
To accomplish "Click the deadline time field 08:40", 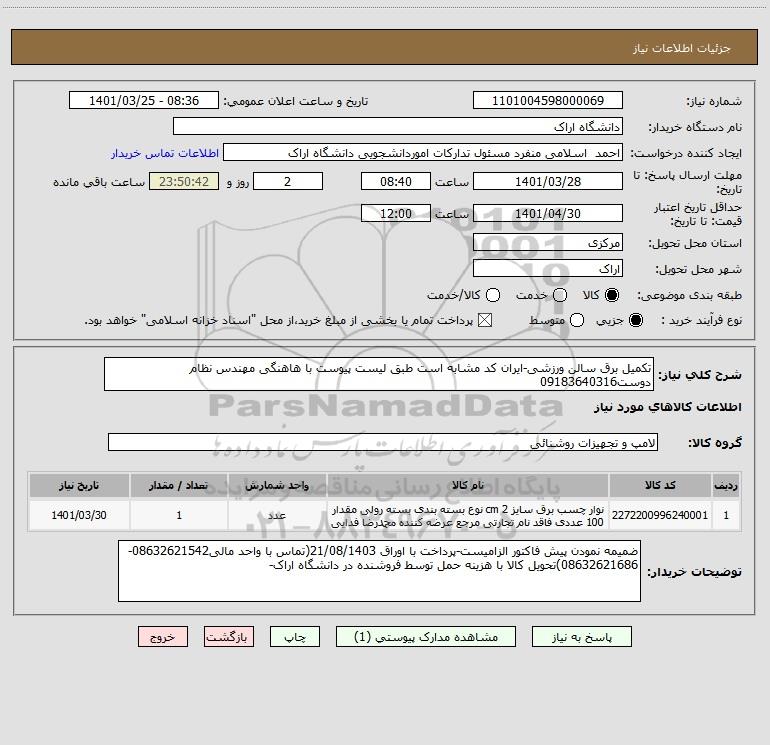I will click(x=396, y=181).
